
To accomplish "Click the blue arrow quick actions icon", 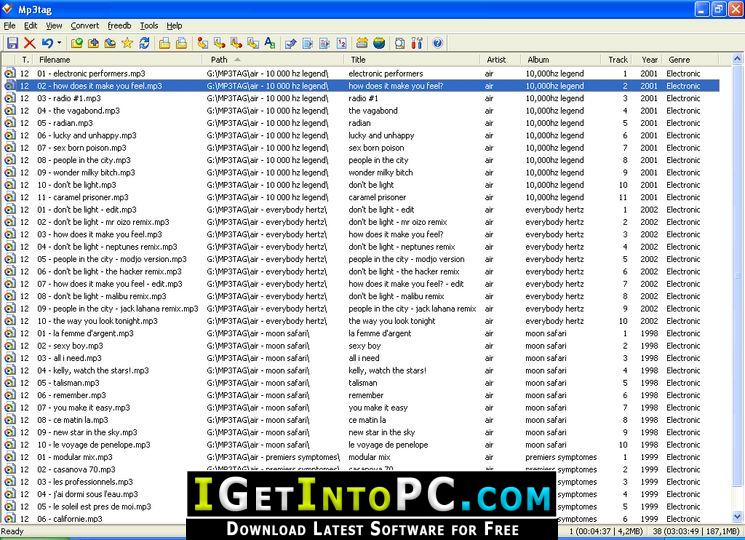I will pos(290,43).
